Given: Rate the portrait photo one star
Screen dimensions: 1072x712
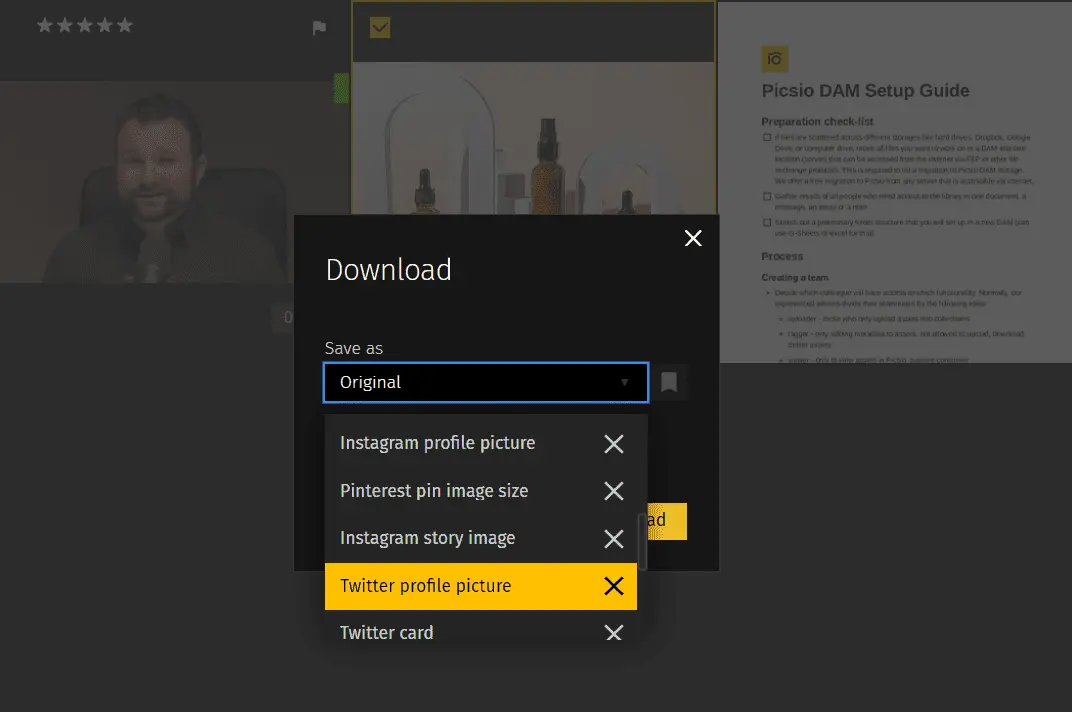Looking at the screenshot, I should coord(44,26).
